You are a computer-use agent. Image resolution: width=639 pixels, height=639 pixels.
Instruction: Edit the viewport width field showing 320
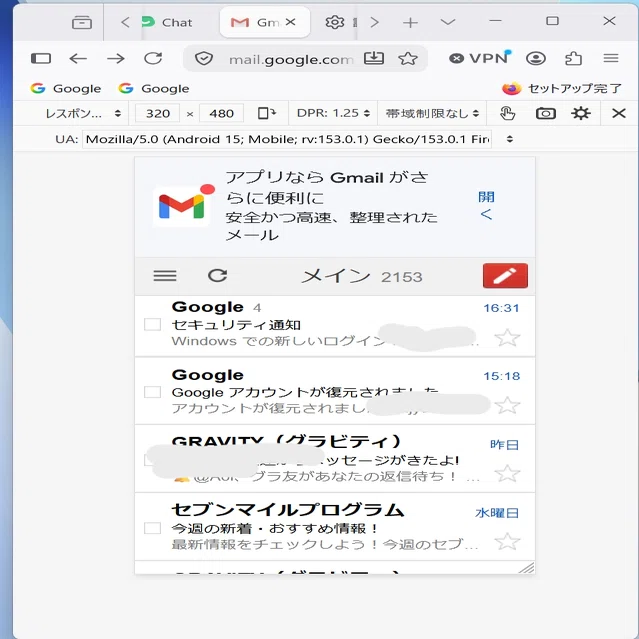pos(158,113)
